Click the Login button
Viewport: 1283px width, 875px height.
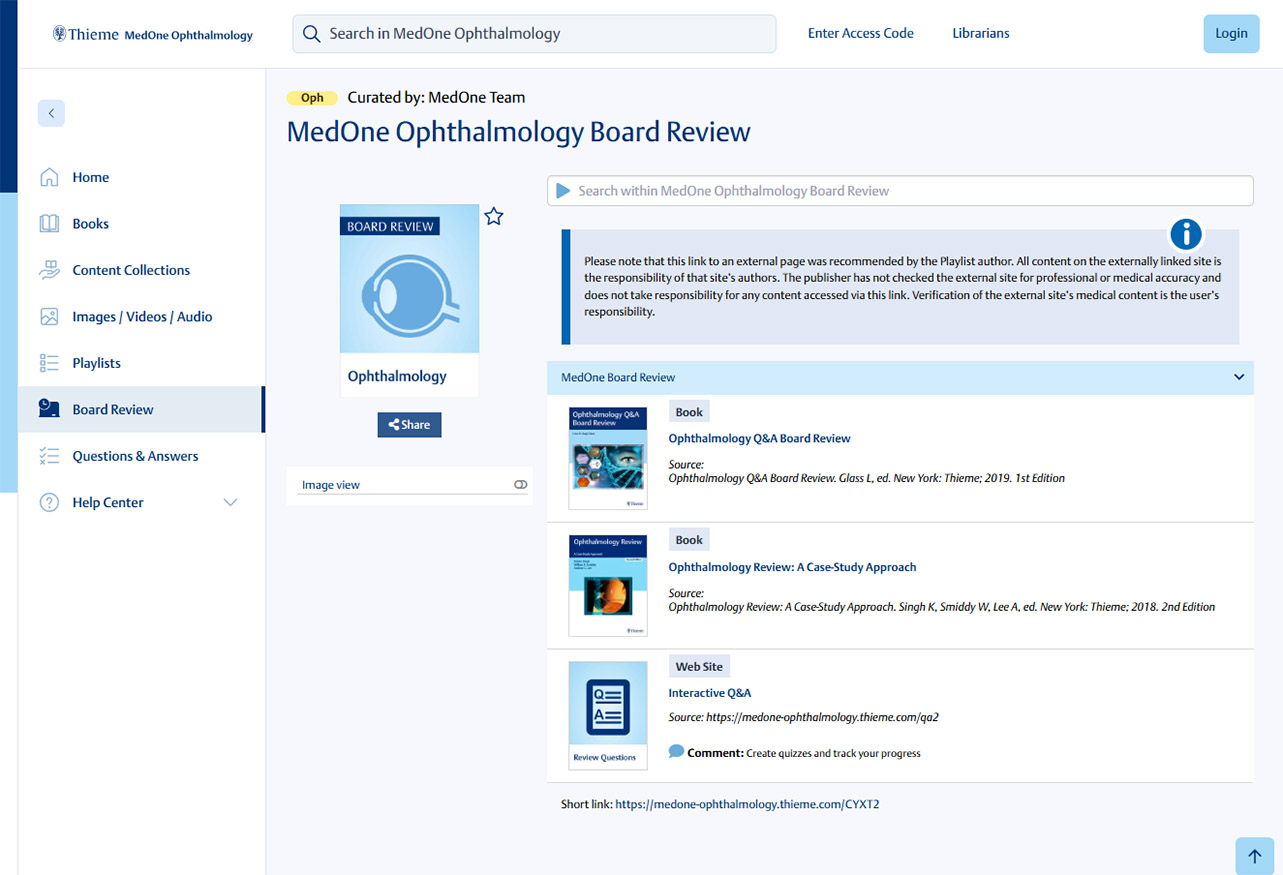pos(1231,33)
